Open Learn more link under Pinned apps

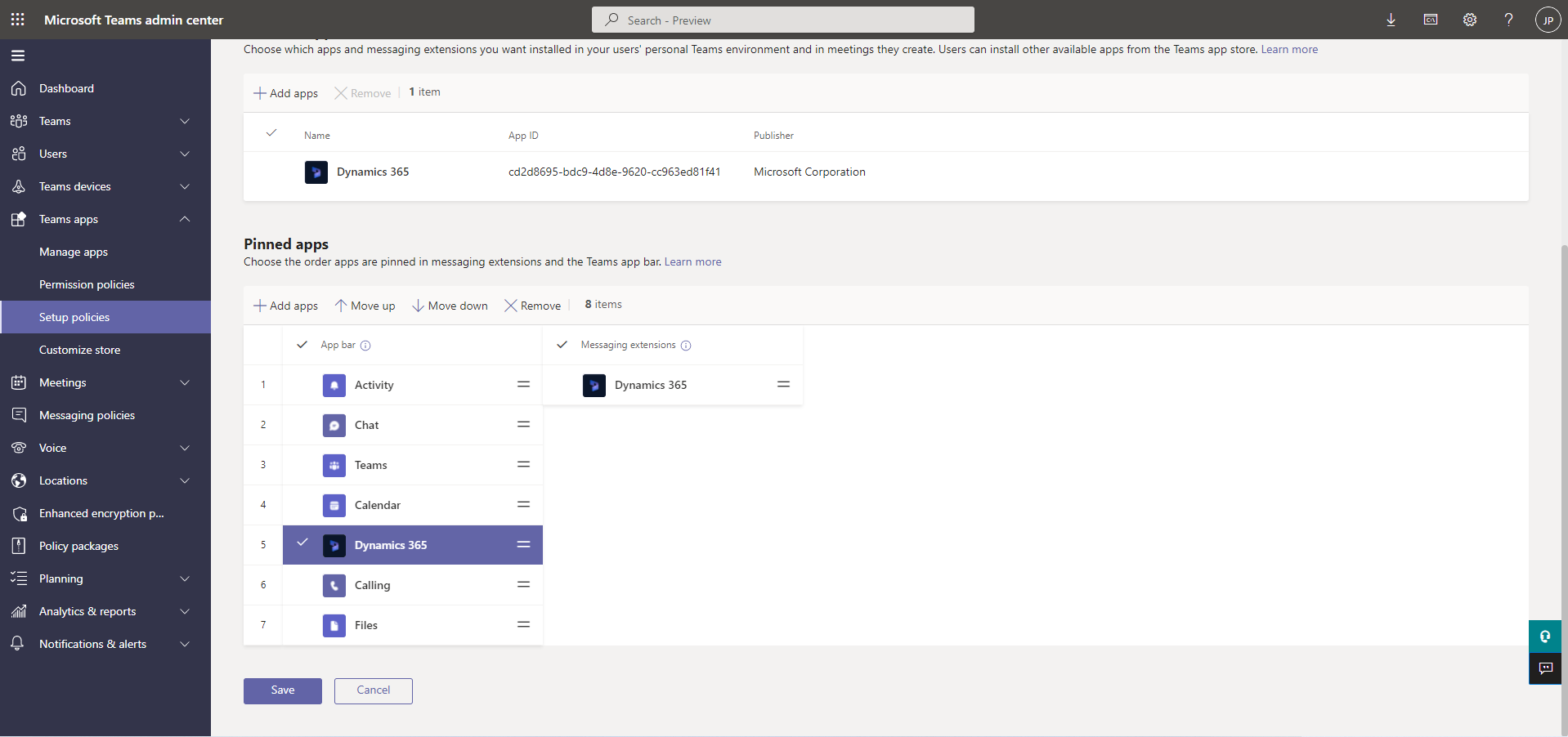692,261
